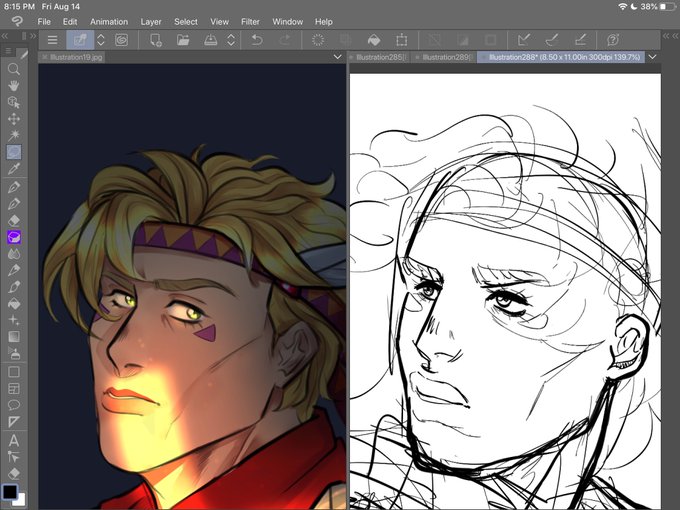Select the Fill bucket tool in left toolbar
Viewport: 680px width, 510px height.
(14, 304)
